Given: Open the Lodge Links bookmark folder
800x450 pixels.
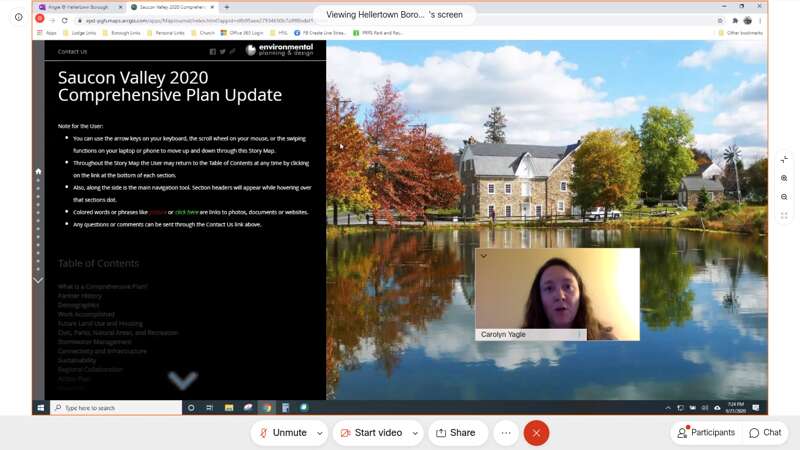Looking at the screenshot, I should click(x=79, y=33).
